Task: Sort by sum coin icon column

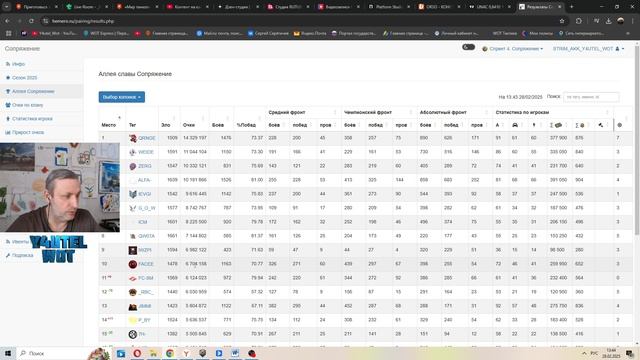Action: tap(580, 125)
